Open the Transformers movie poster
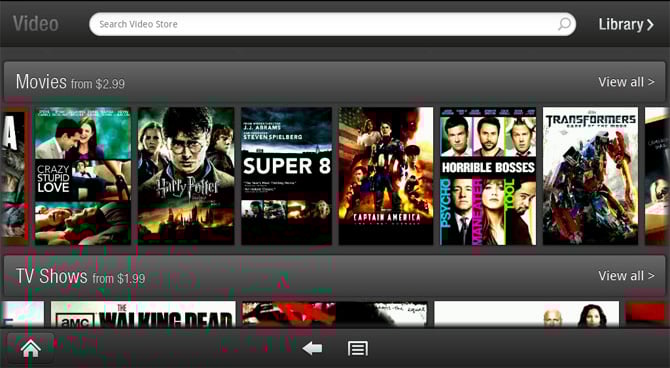 (x=591, y=176)
